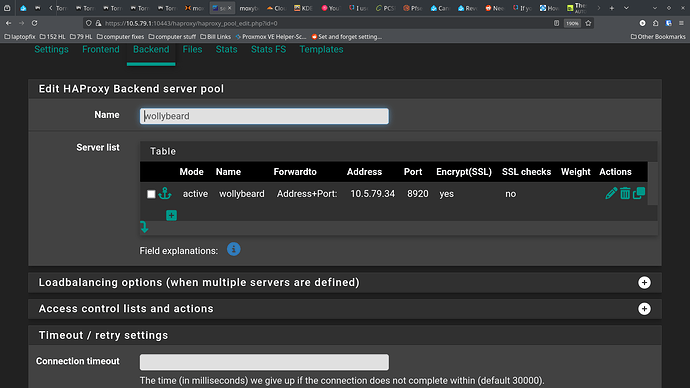
Task: Switch to the Cloudflare browser tab
Action: [276, 8]
